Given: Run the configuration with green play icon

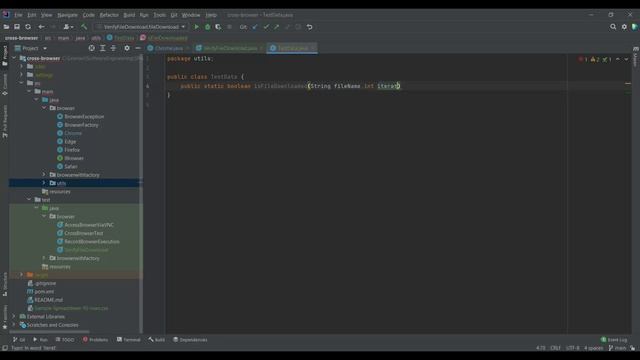Looking at the screenshot, I should [196, 27].
